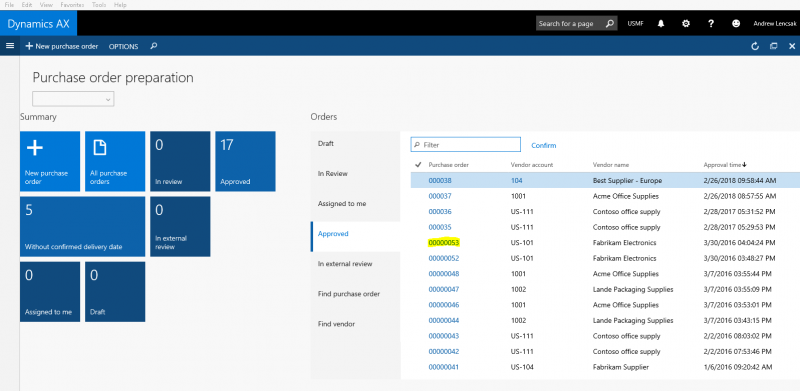Click the Best Supplier - Europe cell
Image resolution: width=800 pixels, height=391 pixels.
(627, 180)
